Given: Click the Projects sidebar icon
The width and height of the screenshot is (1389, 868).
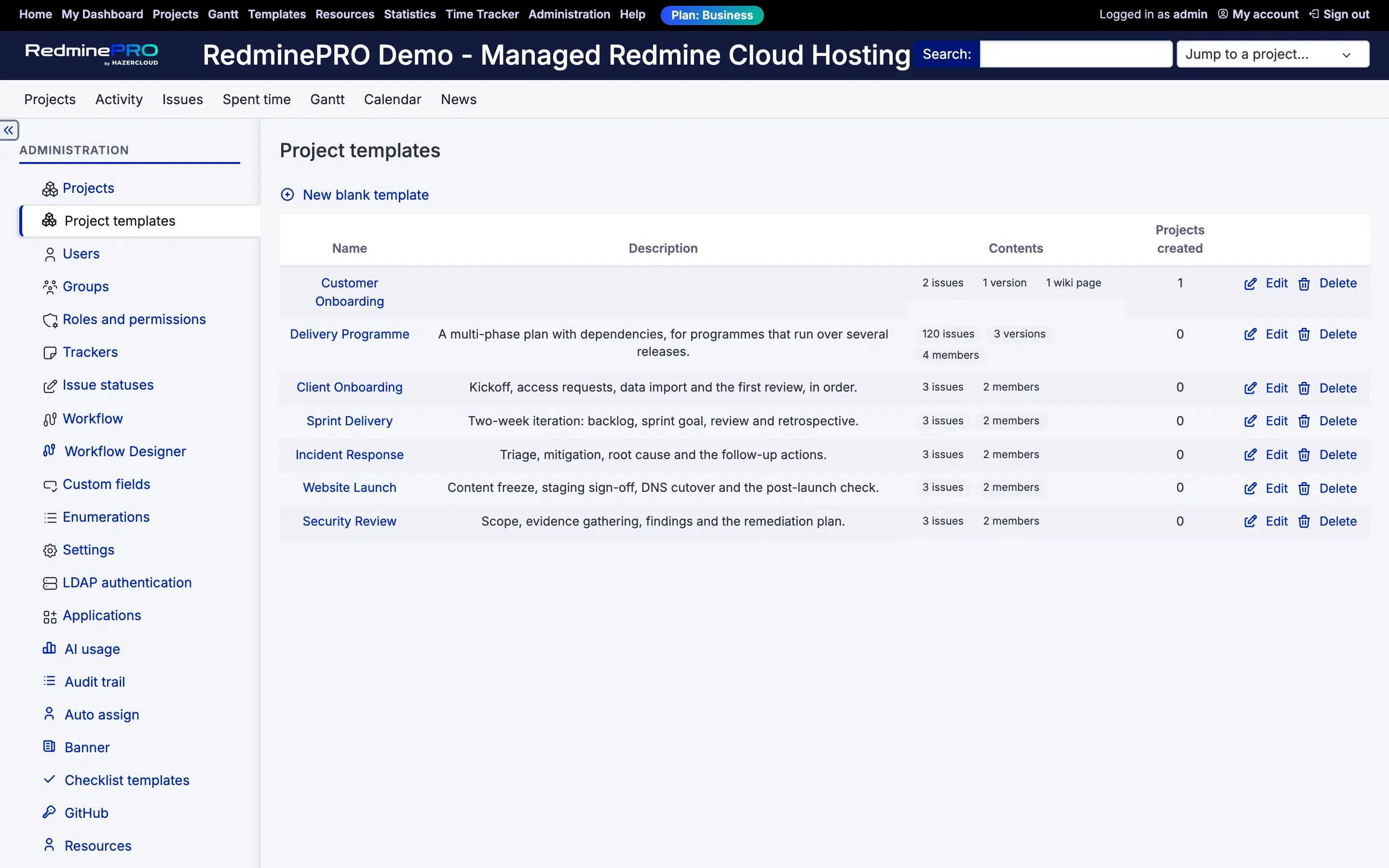Looking at the screenshot, I should click(50, 189).
